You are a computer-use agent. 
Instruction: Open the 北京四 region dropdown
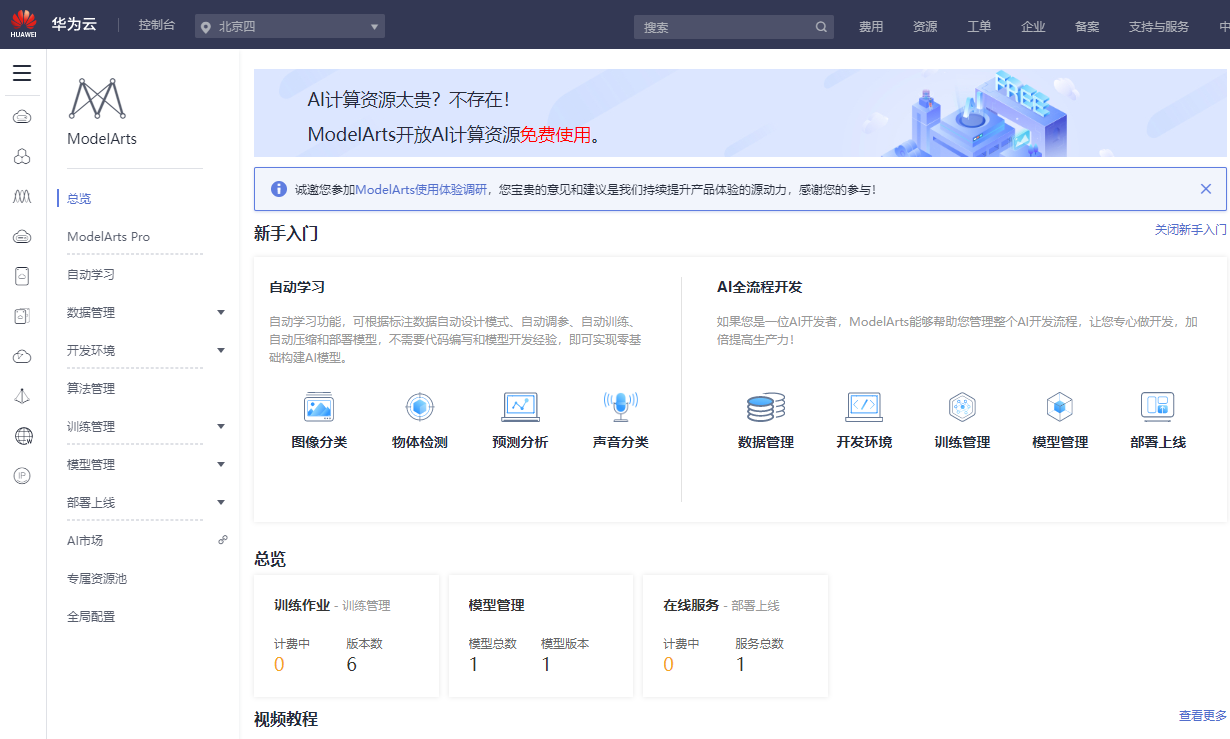(290, 26)
